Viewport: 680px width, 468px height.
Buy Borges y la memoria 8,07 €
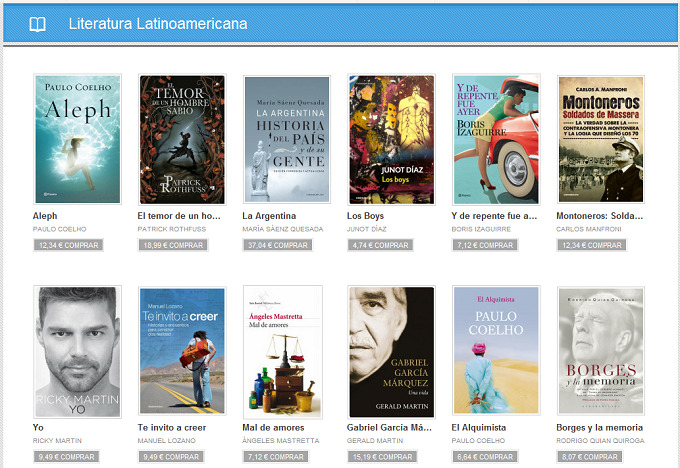tap(589, 457)
